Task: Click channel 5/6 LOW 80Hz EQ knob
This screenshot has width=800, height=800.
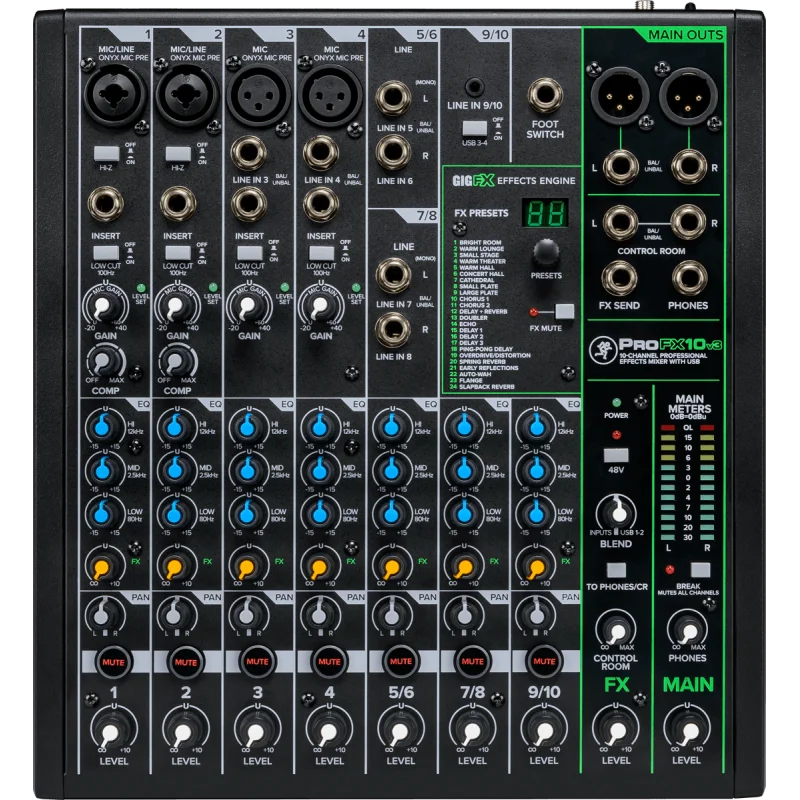Action: point(391,514)
